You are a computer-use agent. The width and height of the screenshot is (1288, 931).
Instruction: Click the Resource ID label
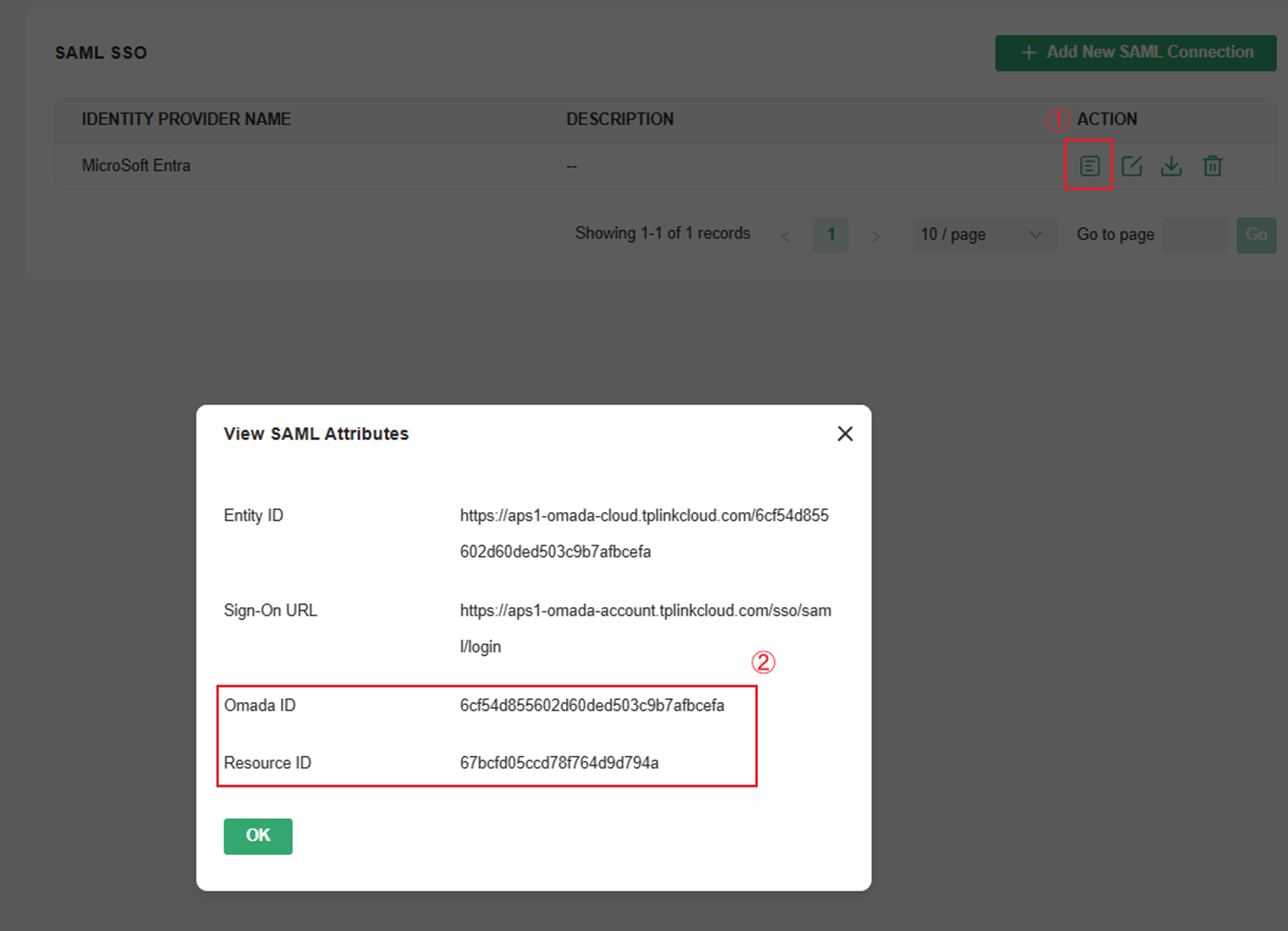point(268,763)
